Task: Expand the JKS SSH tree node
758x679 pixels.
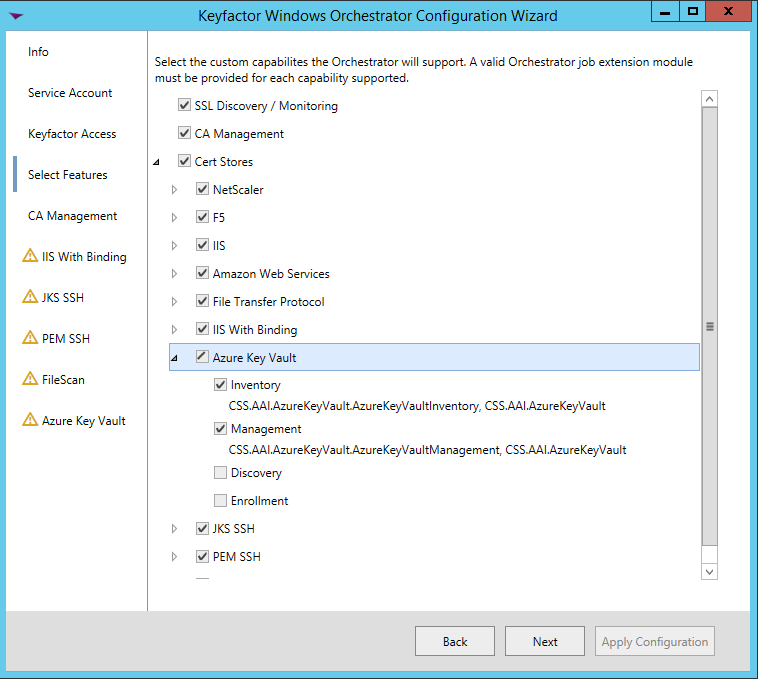Action: (175, 529)
